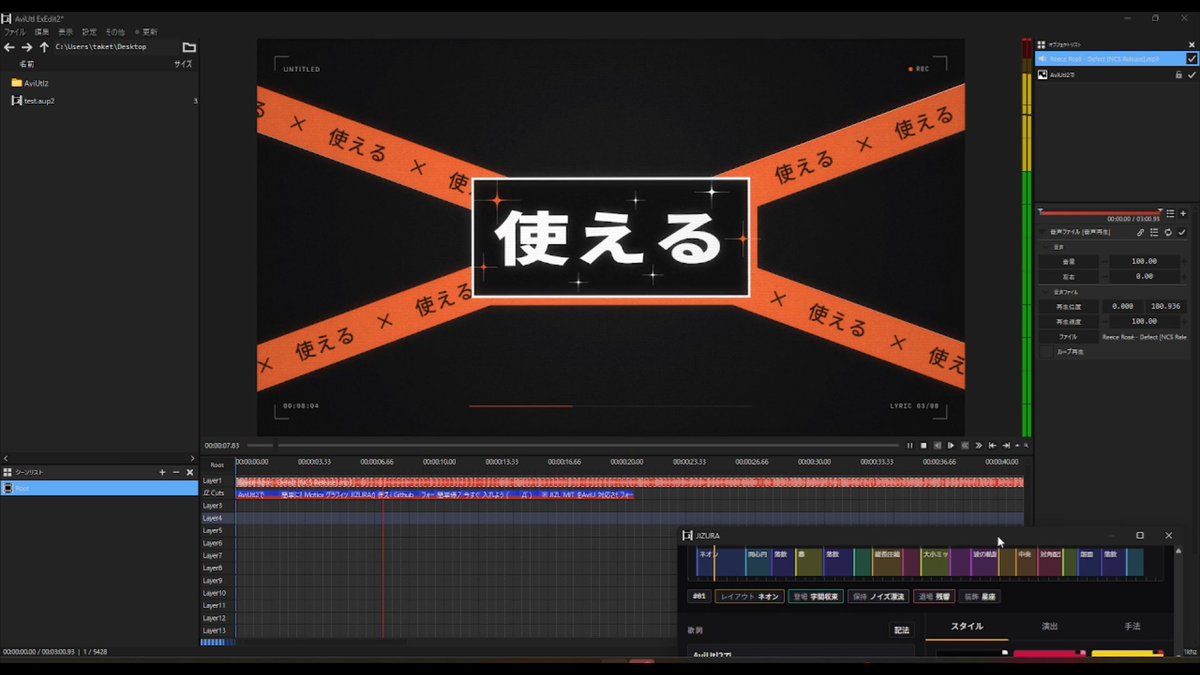Reset the 音声ファイル effect with circular arrow
The height and width of the screenshot is (675, 1200).
coord(1168,232)
